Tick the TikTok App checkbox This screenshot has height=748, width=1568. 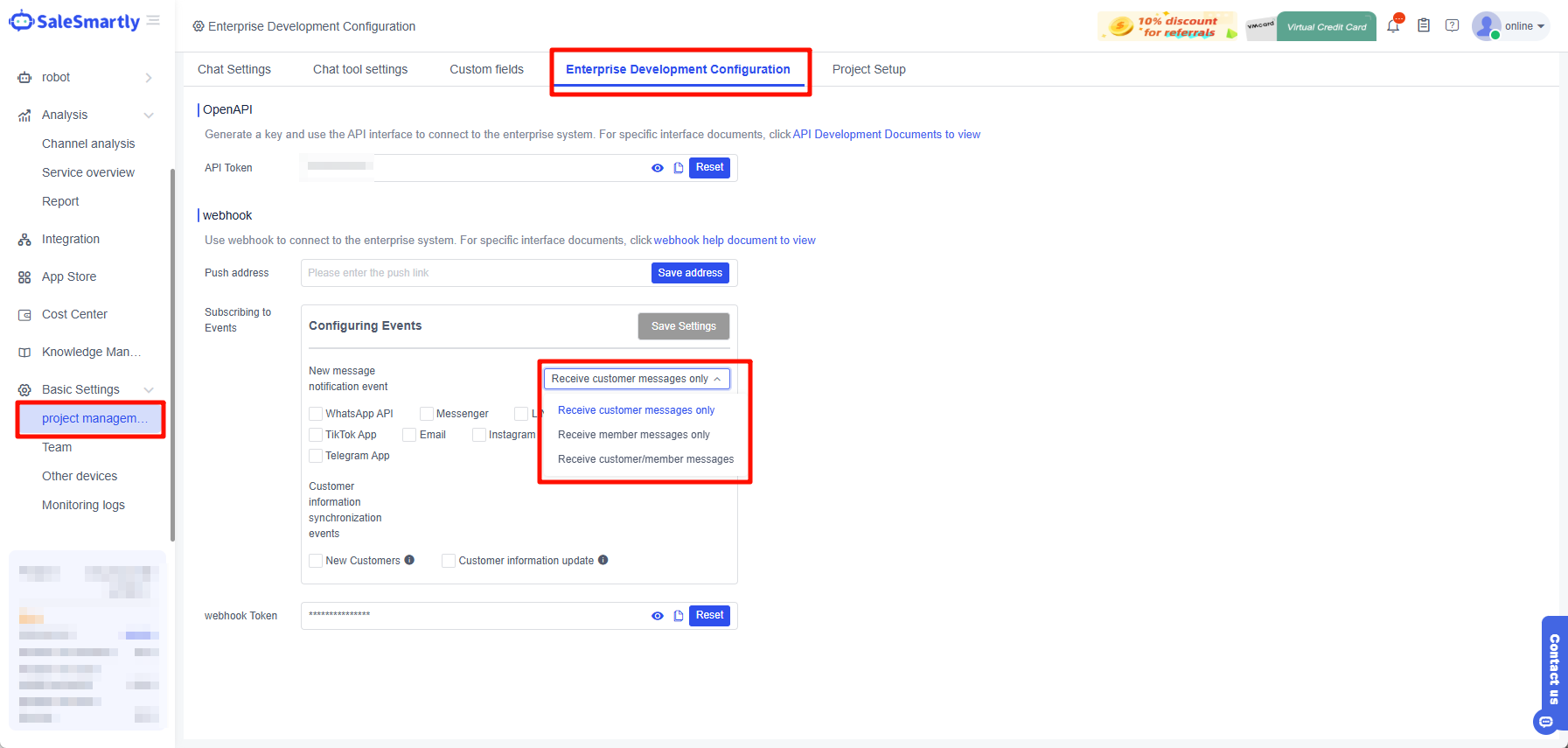(316, 435)
